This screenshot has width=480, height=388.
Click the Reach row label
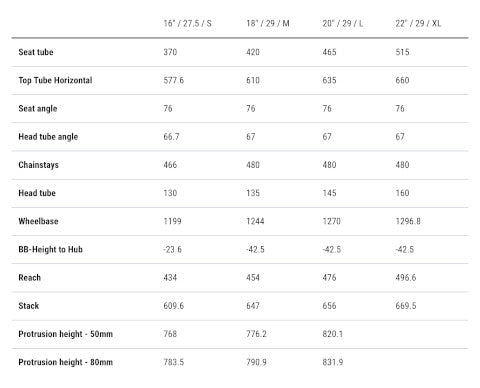click(x=30, y=278)
